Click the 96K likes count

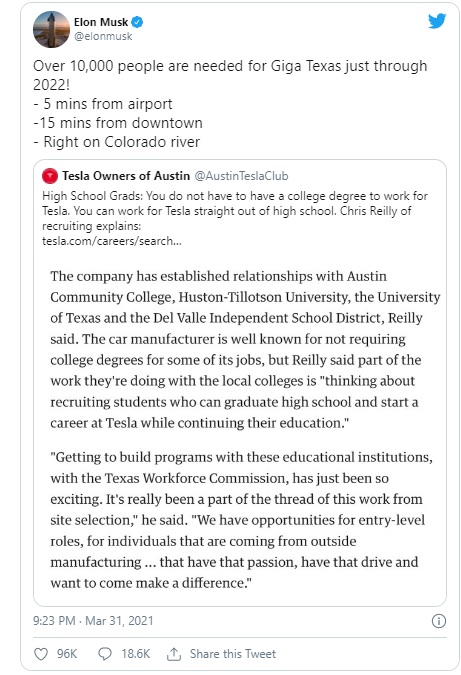[67, 654]
